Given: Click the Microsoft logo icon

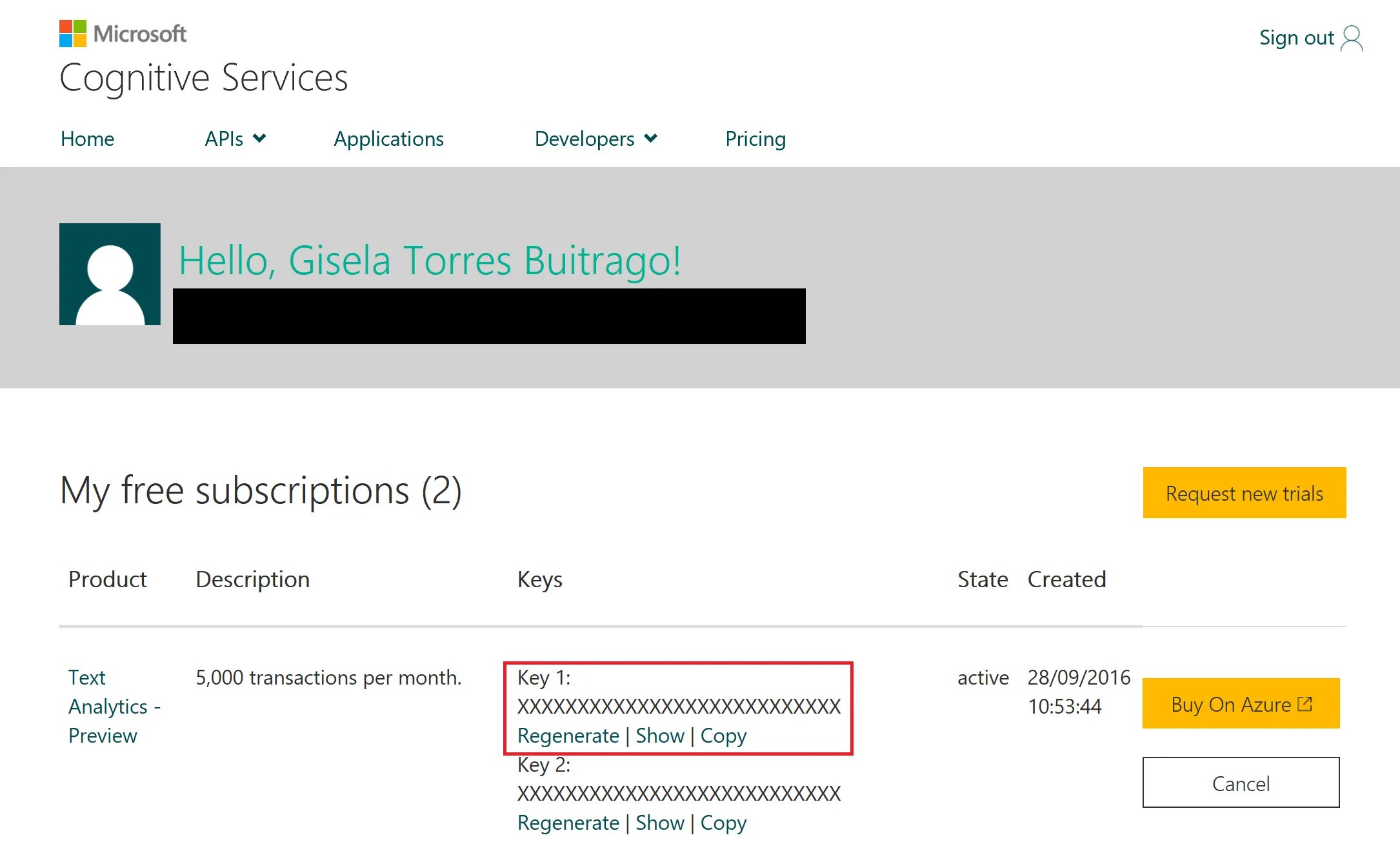Looking at the screenshot, I should pyautogui.click(x=73, y=34).
